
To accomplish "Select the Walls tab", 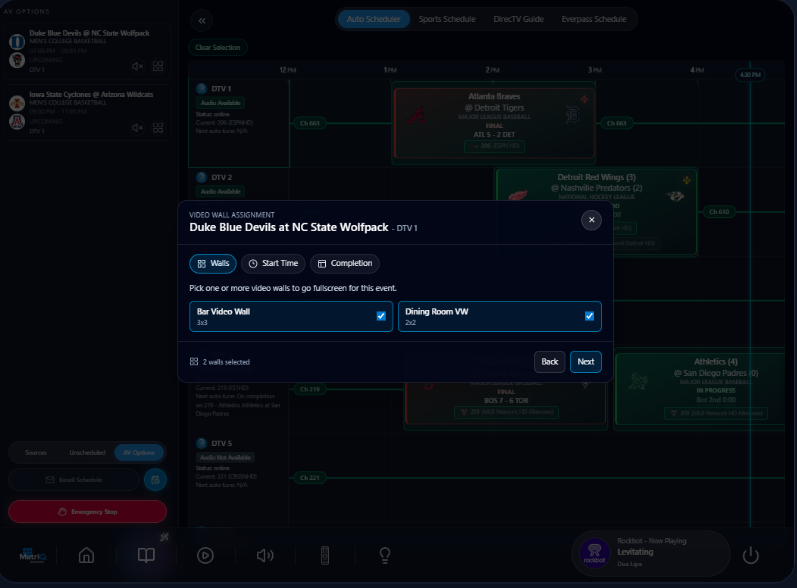I will pyautogui.click(x=213, y=264).
